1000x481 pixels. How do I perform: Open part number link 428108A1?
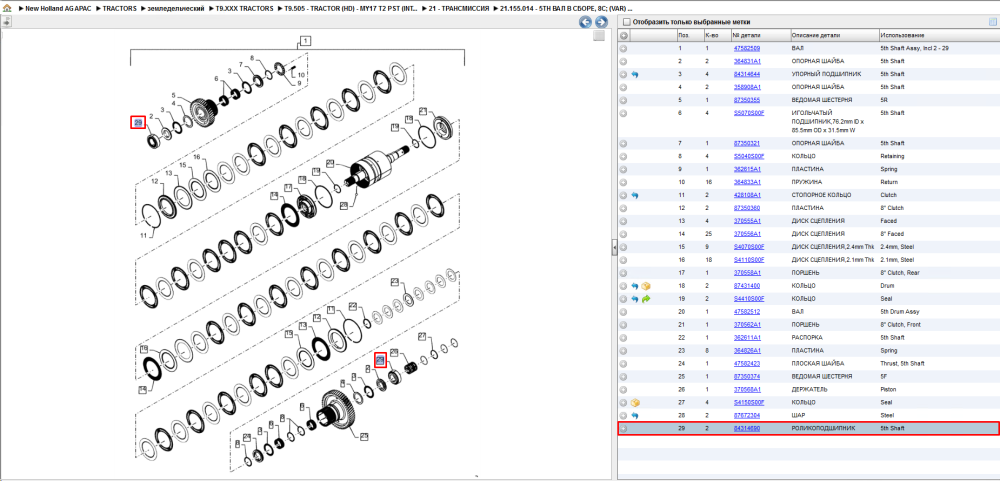click(x=747, y=195)
